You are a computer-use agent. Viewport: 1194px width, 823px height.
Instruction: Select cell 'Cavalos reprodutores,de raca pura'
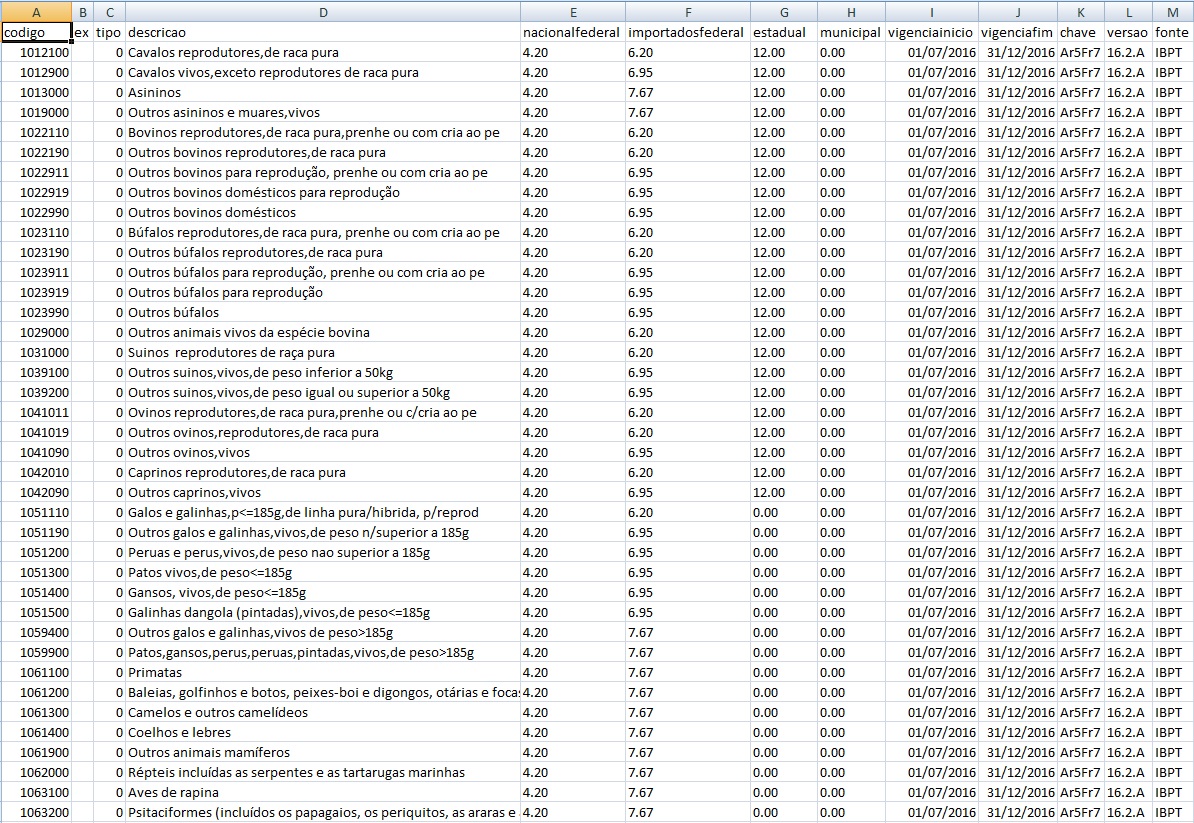(x=322, y=52)
